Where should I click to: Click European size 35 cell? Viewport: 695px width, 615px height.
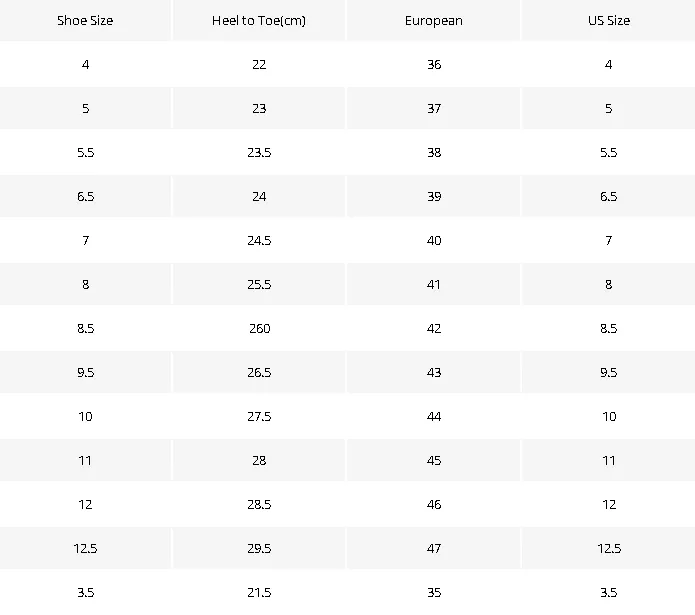point(433,592)
